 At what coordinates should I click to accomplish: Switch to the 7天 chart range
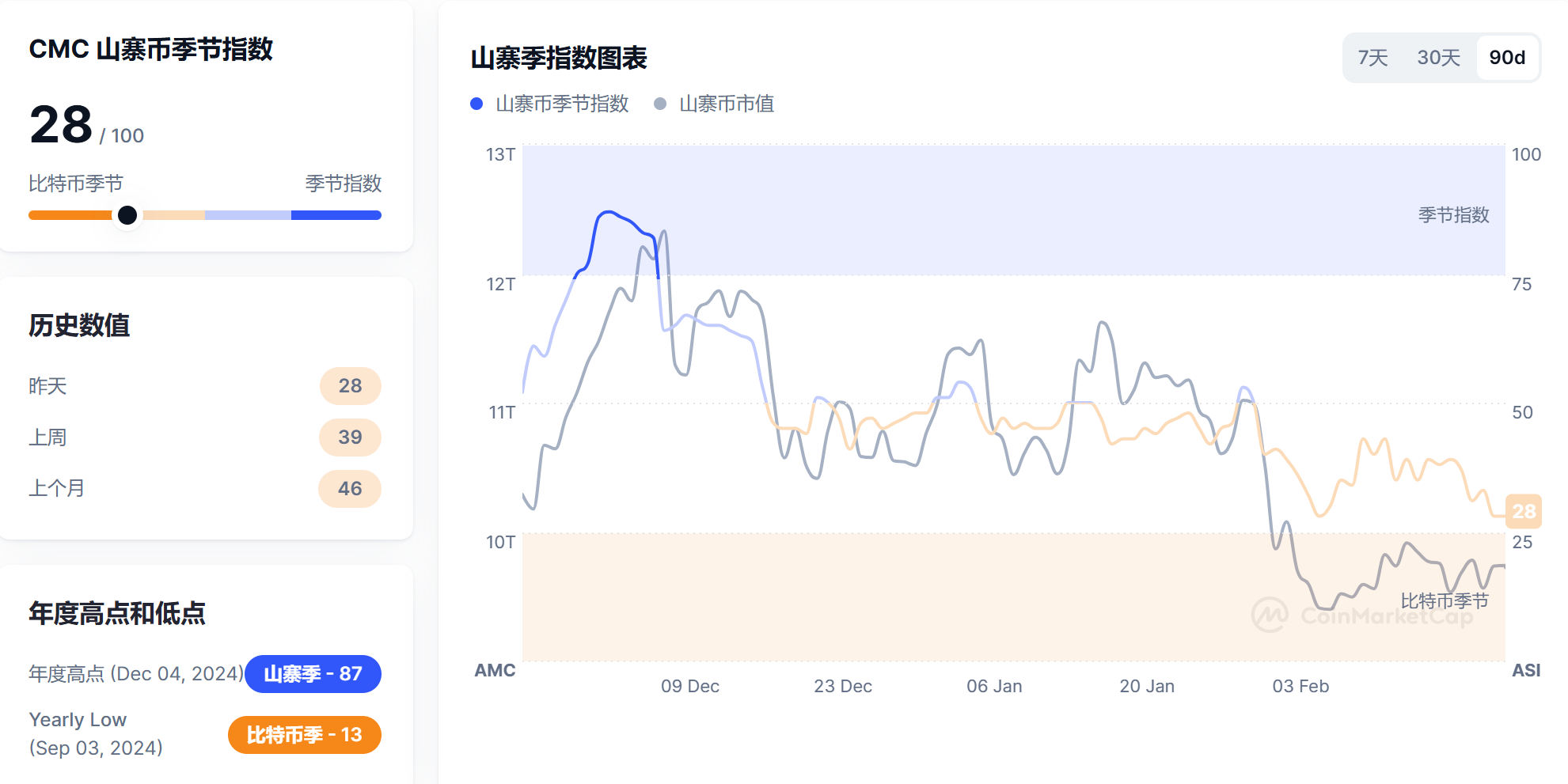pyautogui.click(x=1373, y=57)
